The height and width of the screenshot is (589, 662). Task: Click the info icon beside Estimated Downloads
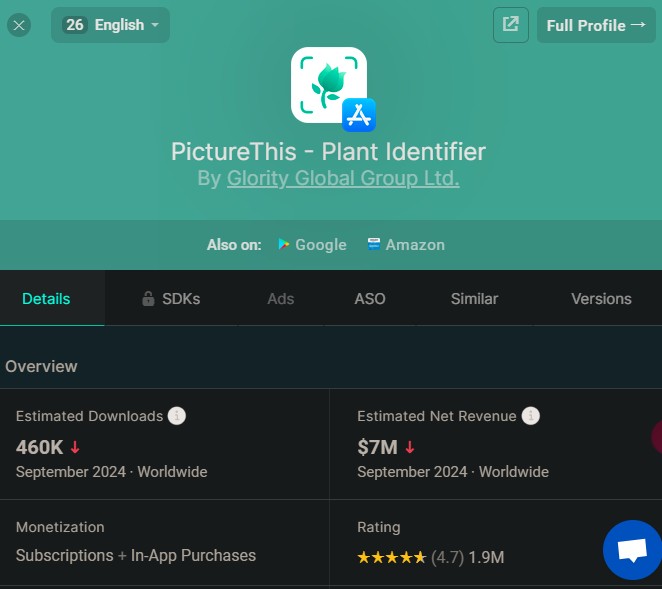coord(177,416)
